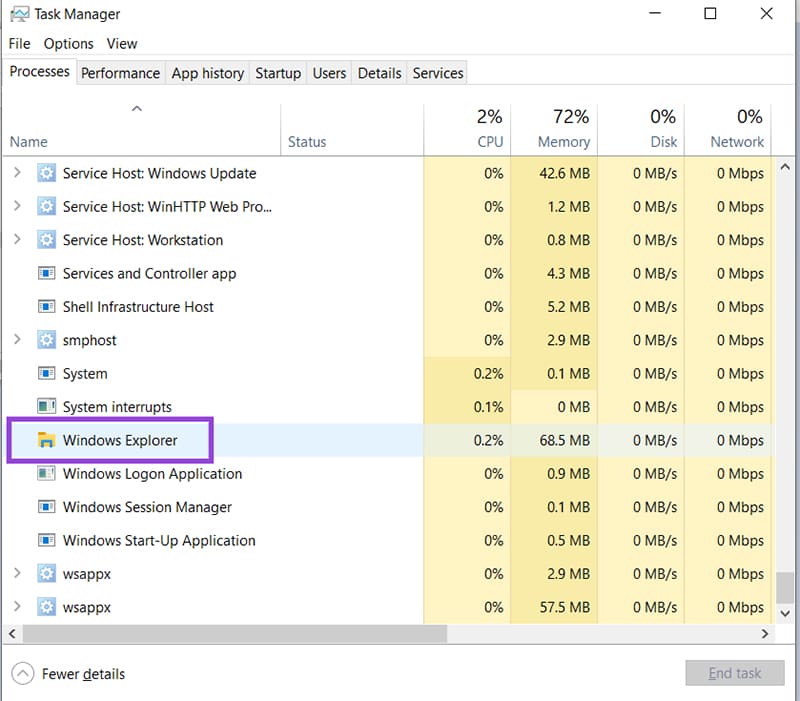Sort processes by Disk column
Image resolution: width=800 pixels, height=701 pixels.
tap(641, 130)
